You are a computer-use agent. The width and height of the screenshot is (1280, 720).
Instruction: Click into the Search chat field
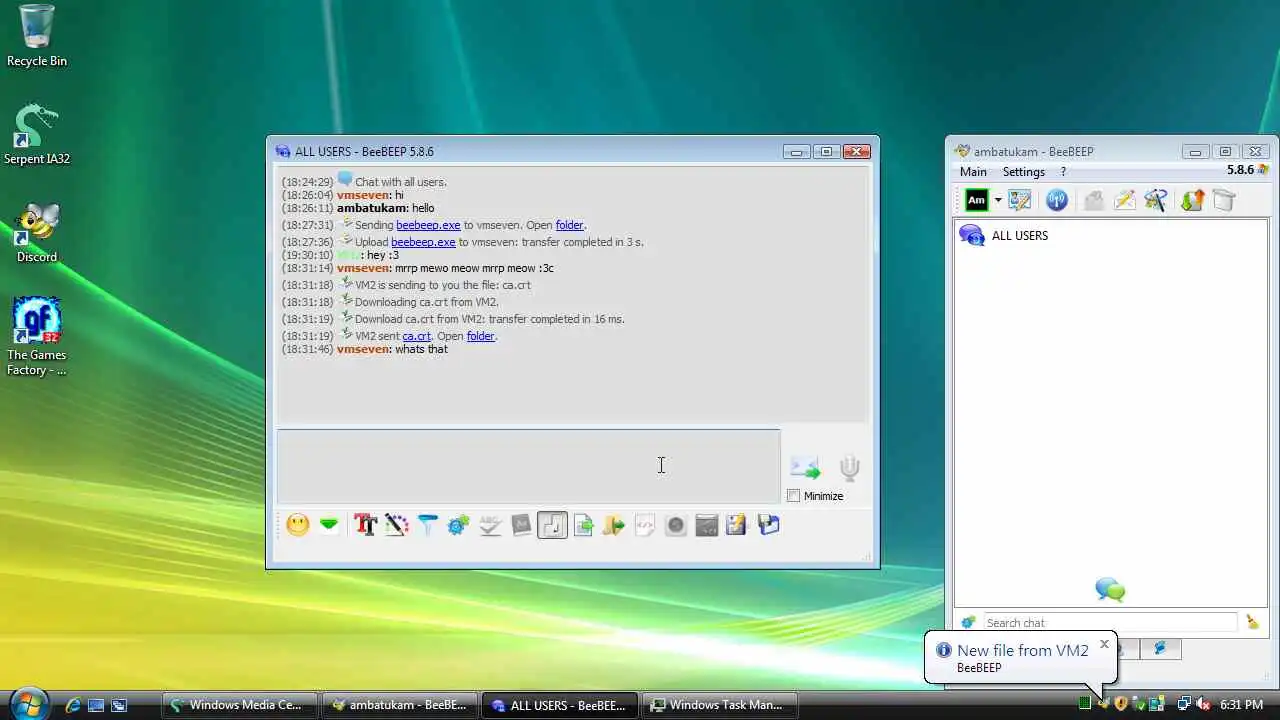(x=1110, y=622)
